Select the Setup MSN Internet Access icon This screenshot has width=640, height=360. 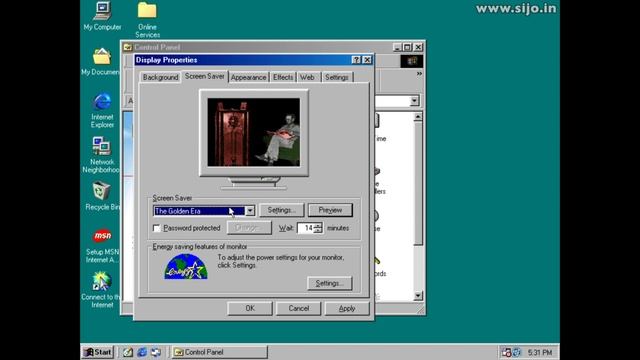coord(102,245)
